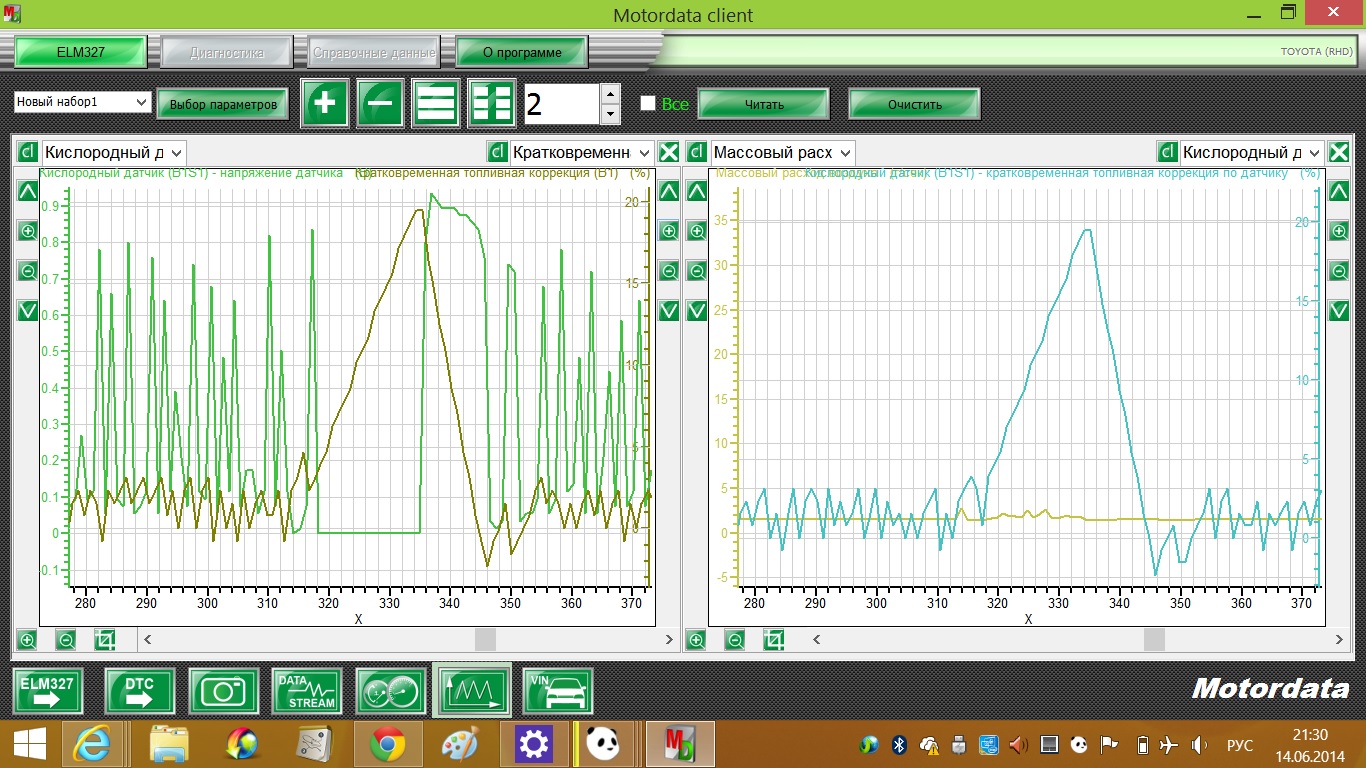Click right chart horizontal scrollbar thumb
The image size is (1366, 768).
[x=1154, y=639]
